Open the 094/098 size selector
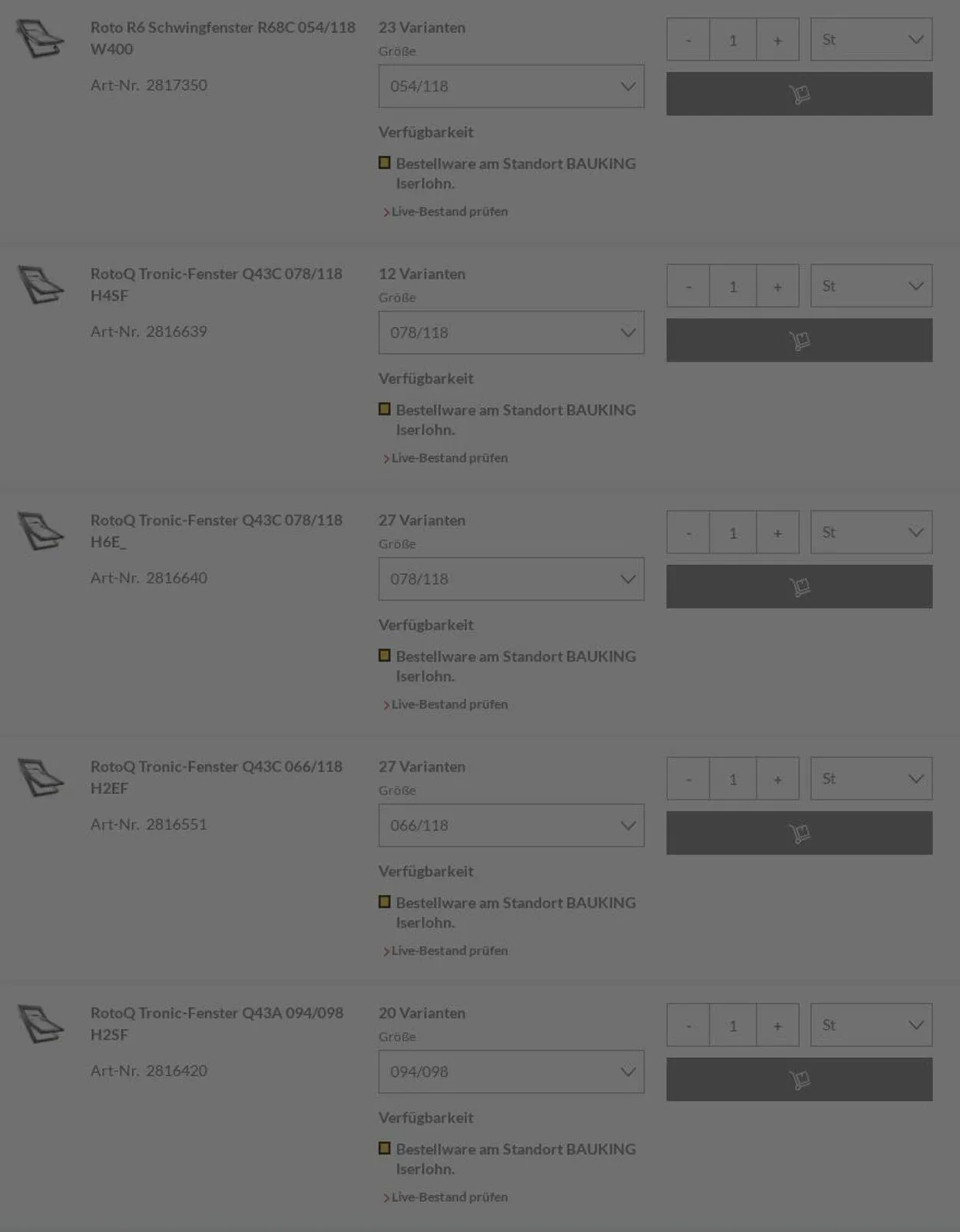The image size is (960, 1232). (511, 1072)
